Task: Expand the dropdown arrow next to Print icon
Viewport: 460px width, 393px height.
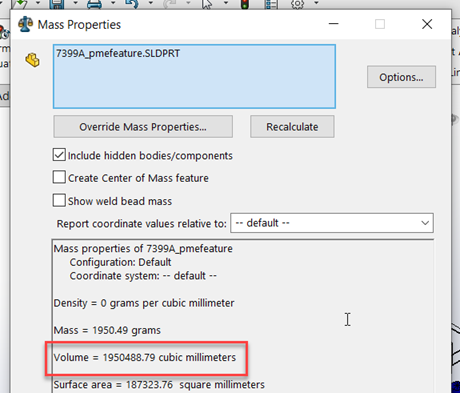Action: coord(113,3)
